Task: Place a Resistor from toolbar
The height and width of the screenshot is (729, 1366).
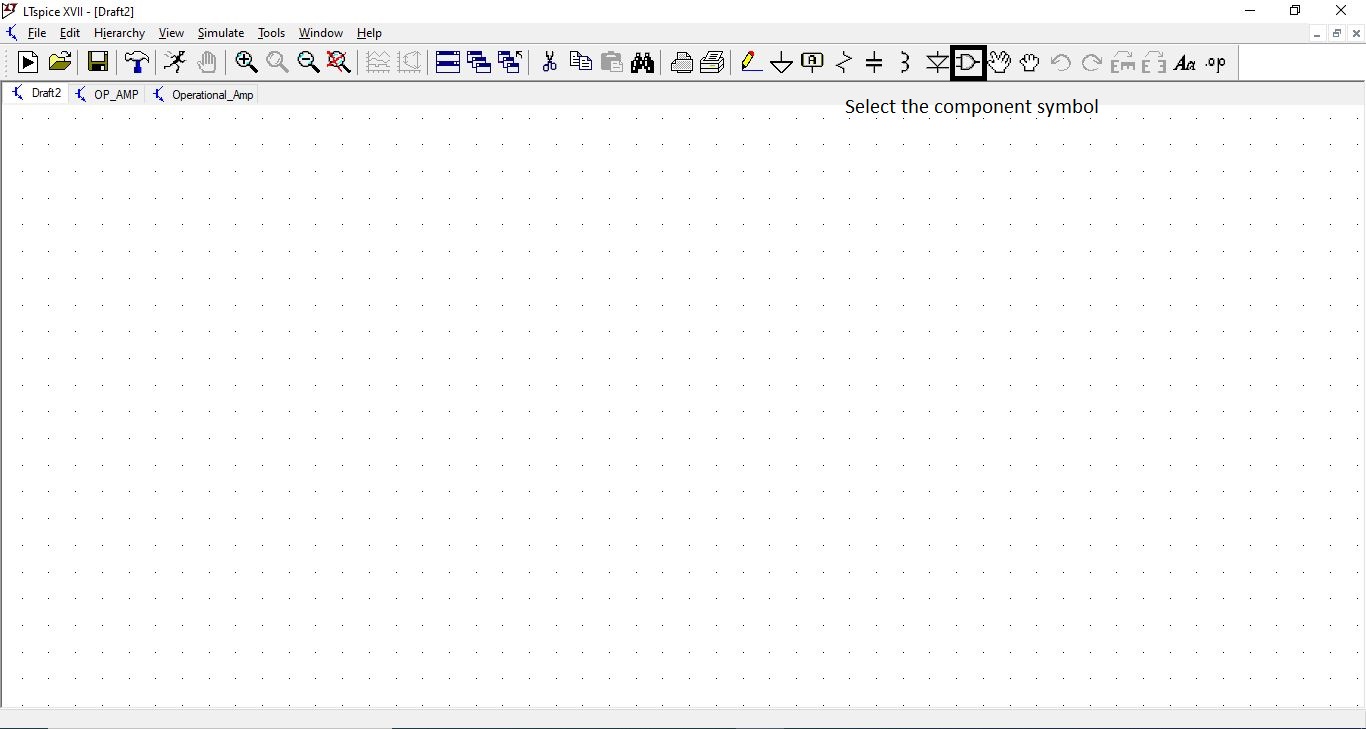Action: [x=844, y=63]
